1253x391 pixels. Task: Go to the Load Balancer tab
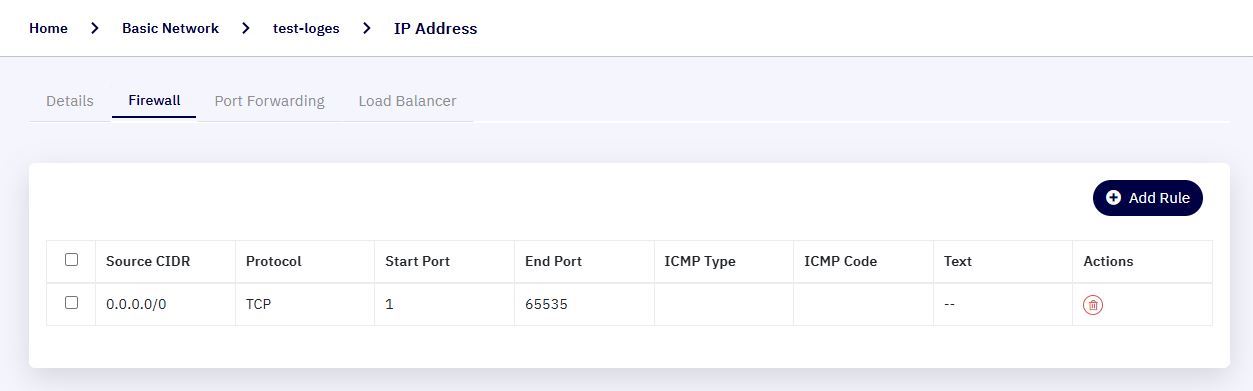408,101
